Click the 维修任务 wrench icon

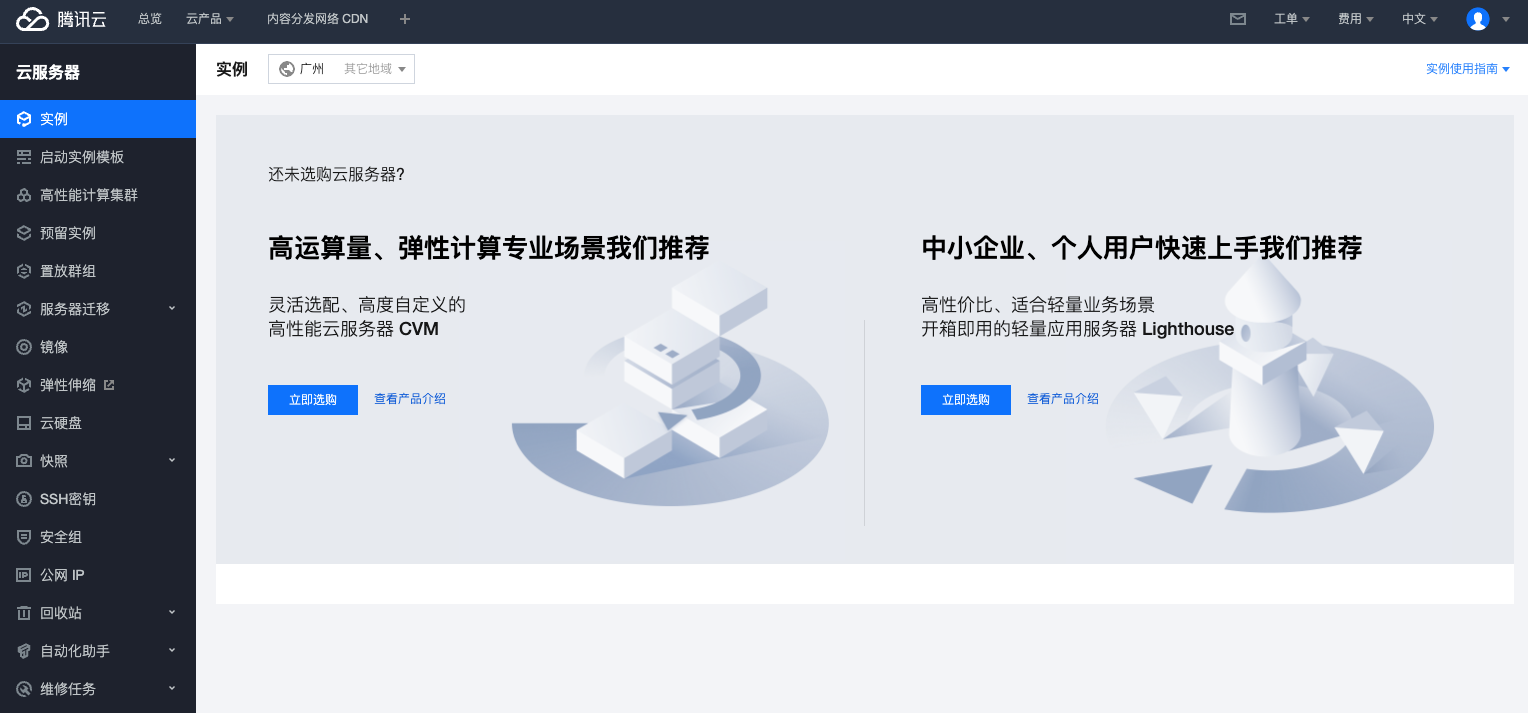tap(24, 689)
